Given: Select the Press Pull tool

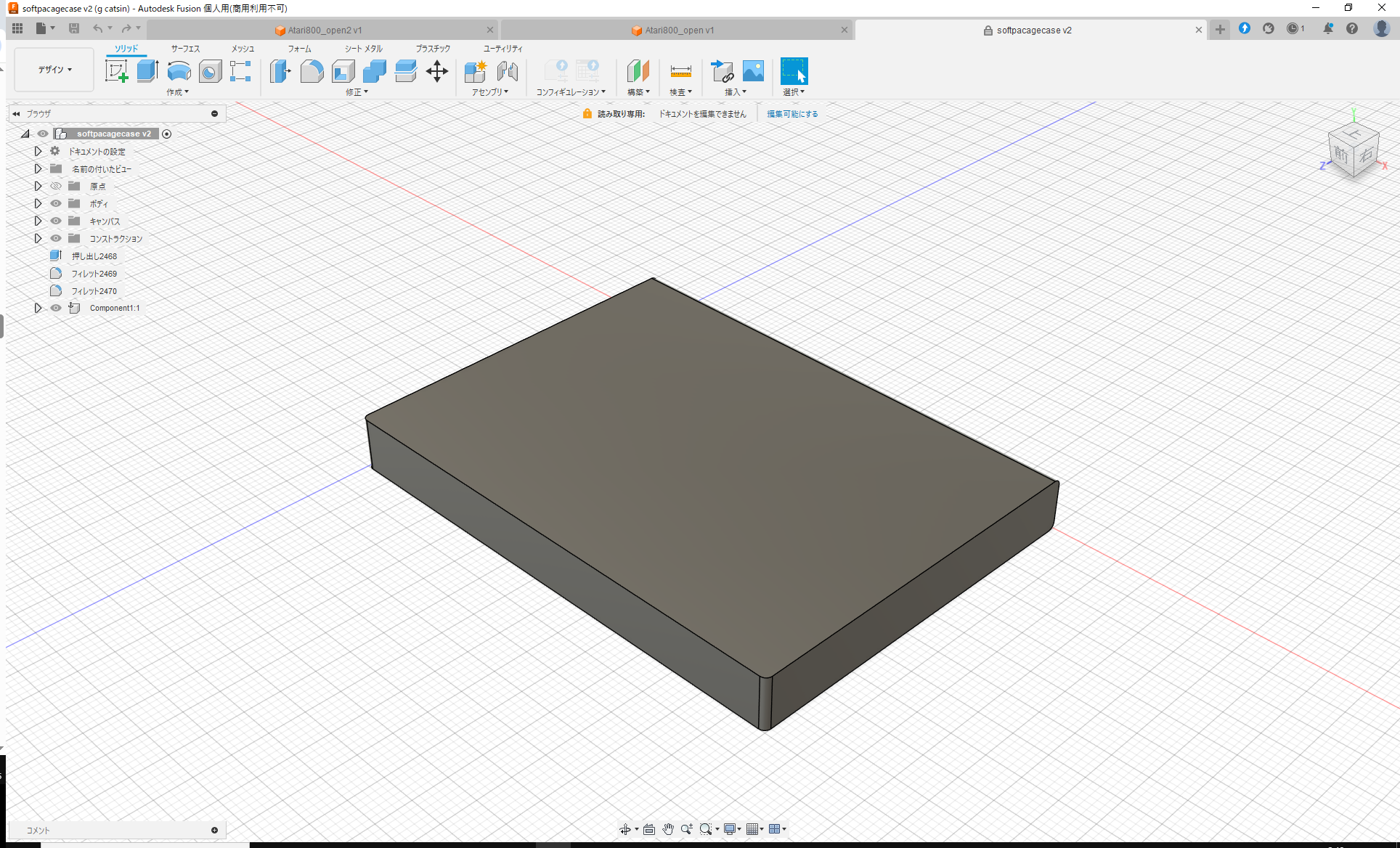Looking at the screenshot, I should coord(280,70).
